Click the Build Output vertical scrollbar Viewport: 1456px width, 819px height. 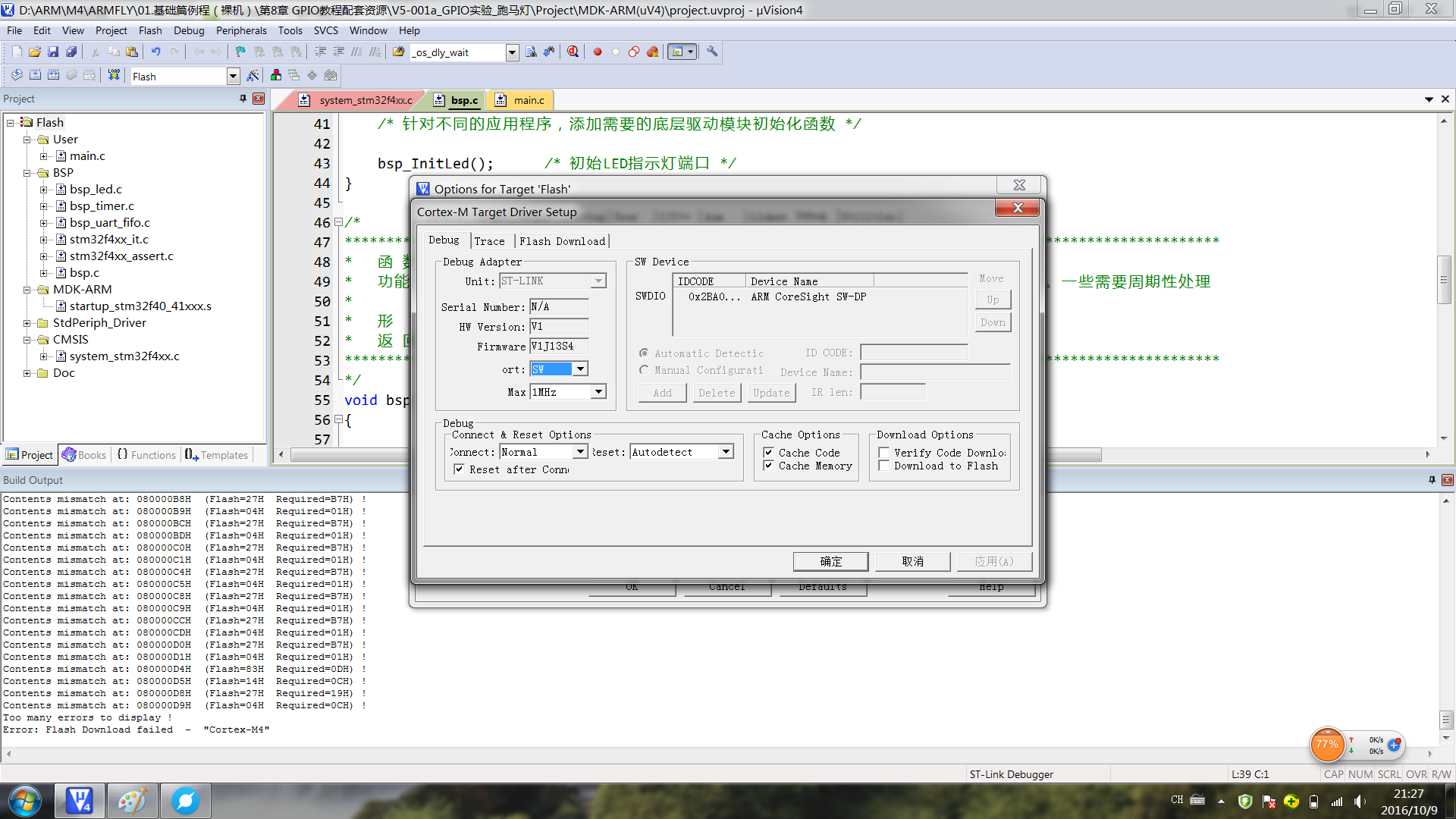tap(1446, 618)
